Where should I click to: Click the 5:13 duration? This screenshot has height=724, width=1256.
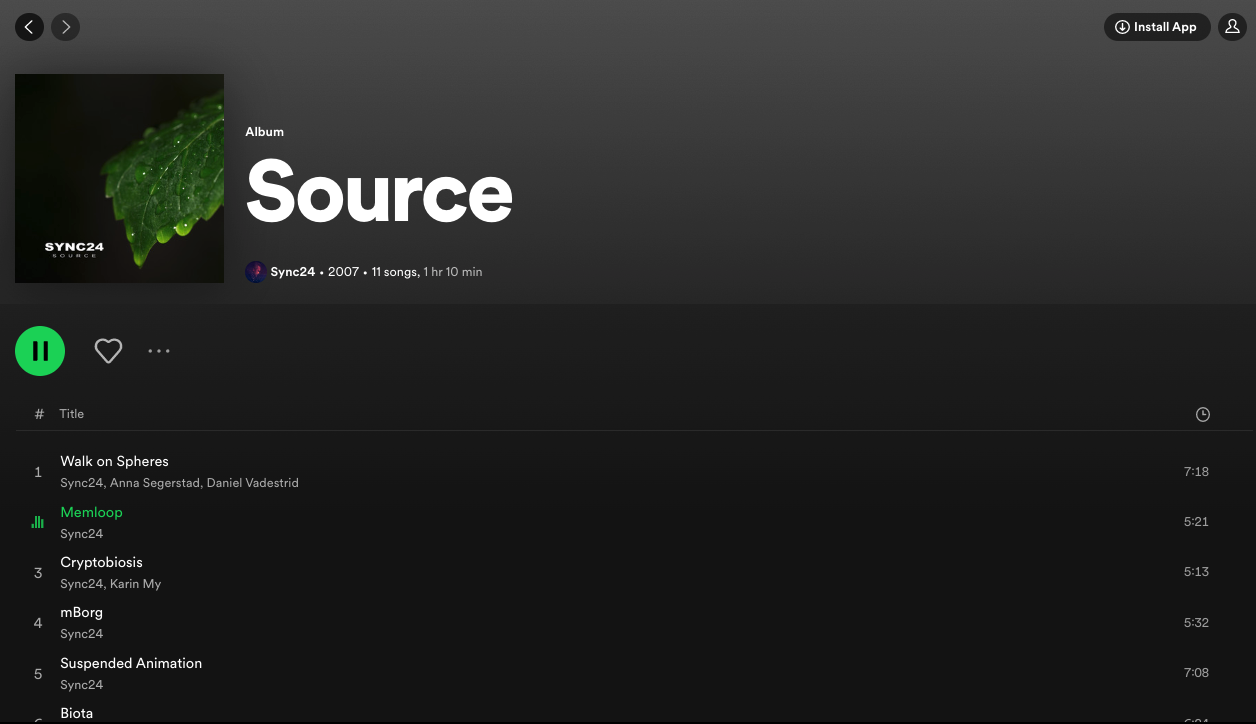pyautogui.click(x=1196, y=572)
